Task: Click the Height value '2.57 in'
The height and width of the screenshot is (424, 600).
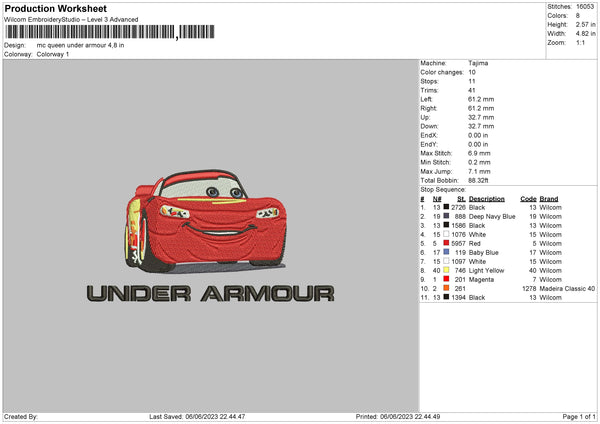Action: [x=585, y=24]
